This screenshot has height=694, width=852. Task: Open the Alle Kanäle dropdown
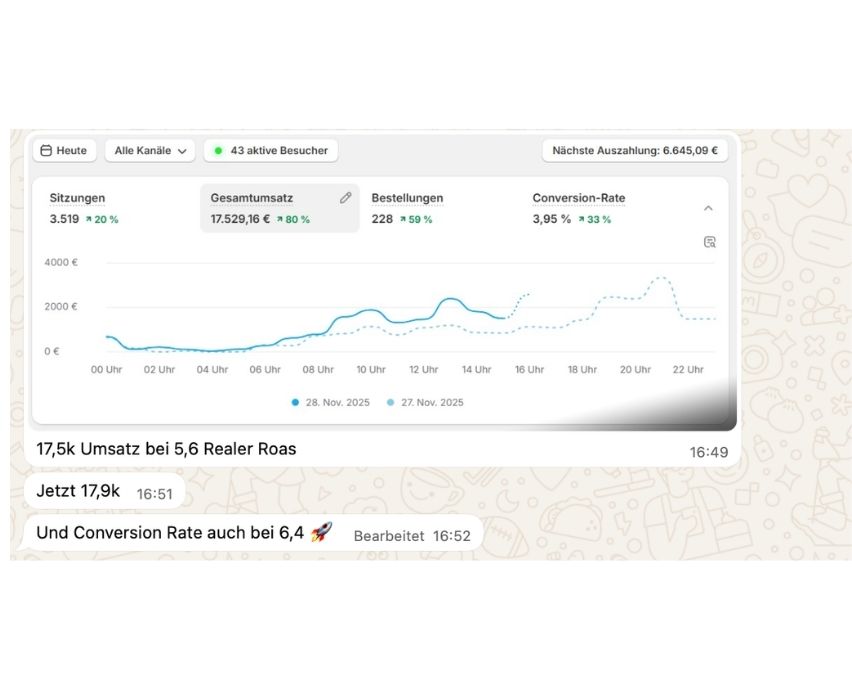tap(150, 151)
